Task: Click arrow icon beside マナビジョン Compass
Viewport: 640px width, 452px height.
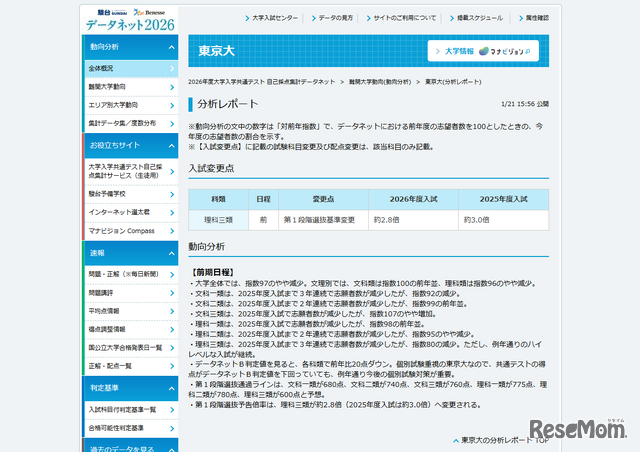Action: click(172, 231)
